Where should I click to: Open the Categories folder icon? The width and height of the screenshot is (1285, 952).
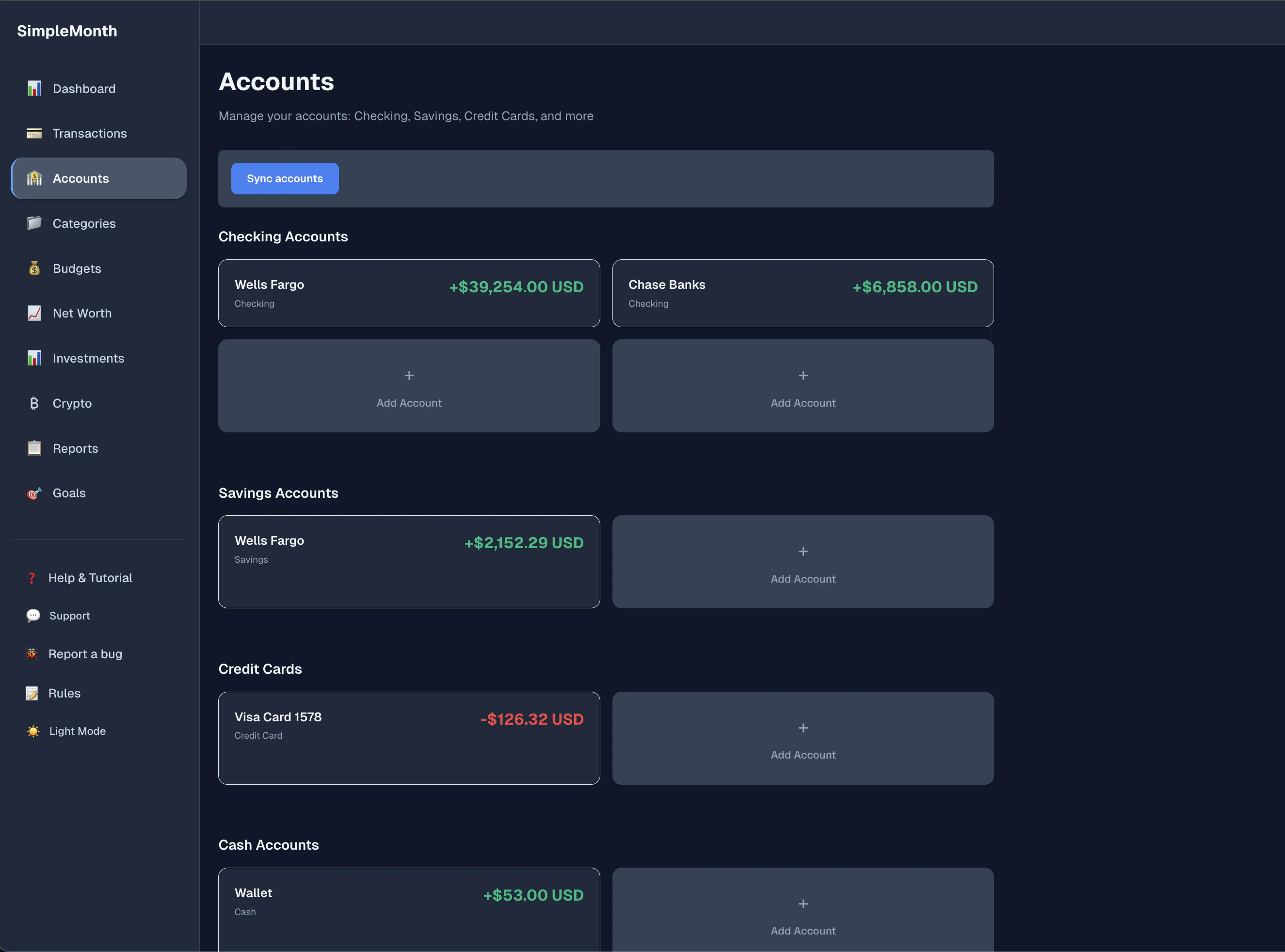pos(34,223)
